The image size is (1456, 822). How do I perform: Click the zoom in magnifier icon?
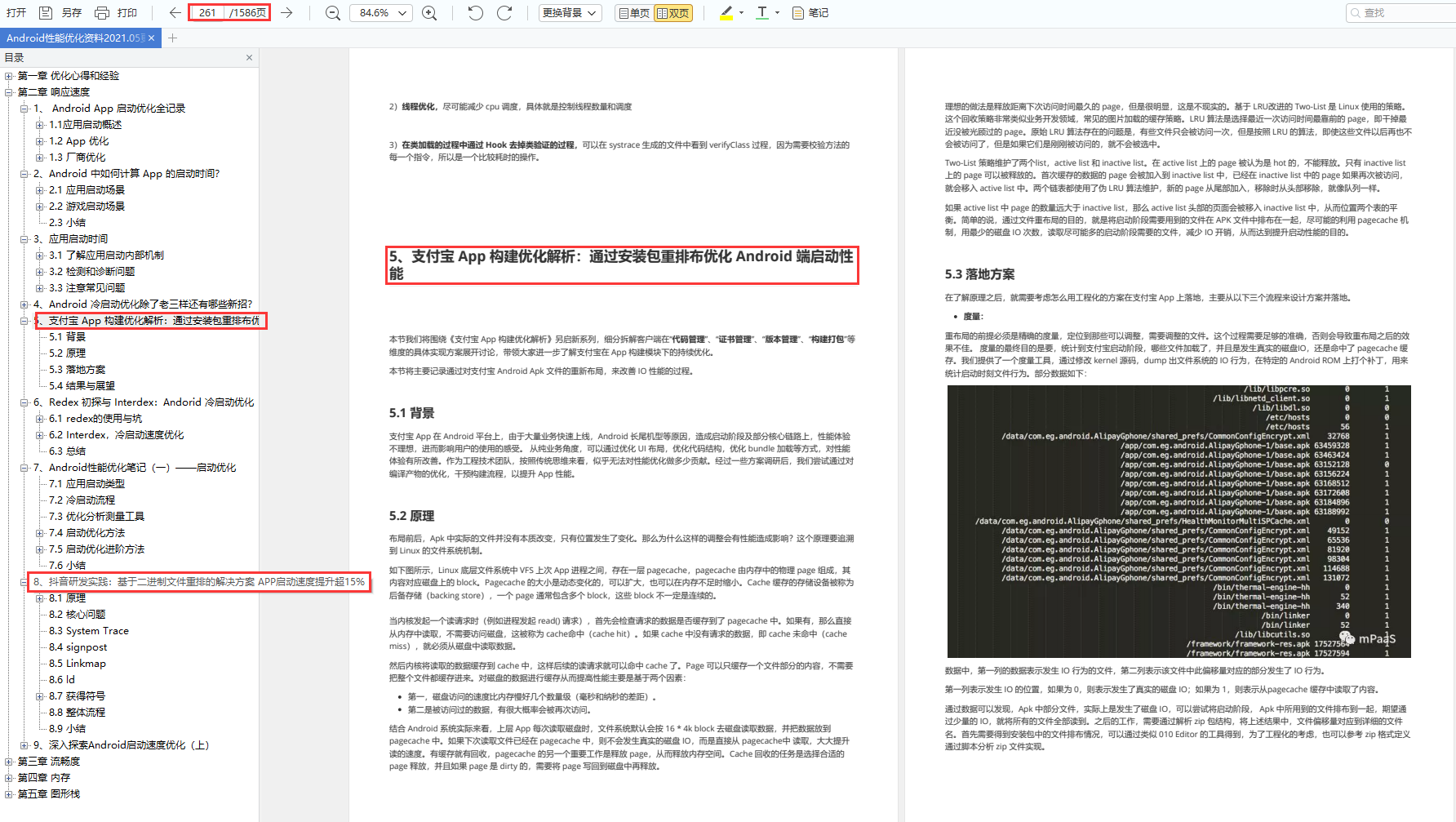[x=429, y=13]
